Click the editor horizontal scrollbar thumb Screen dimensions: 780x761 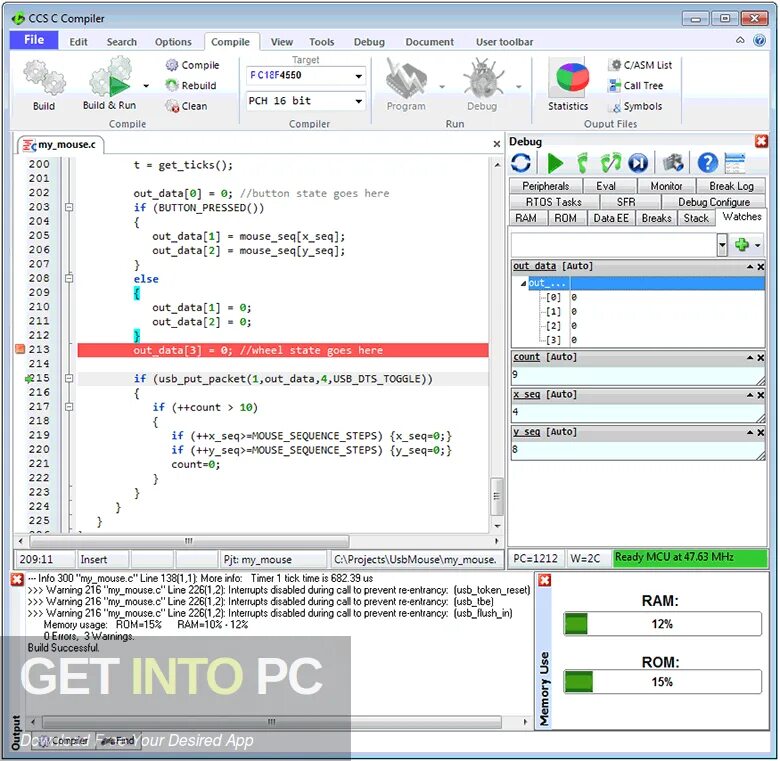(190, 541)
